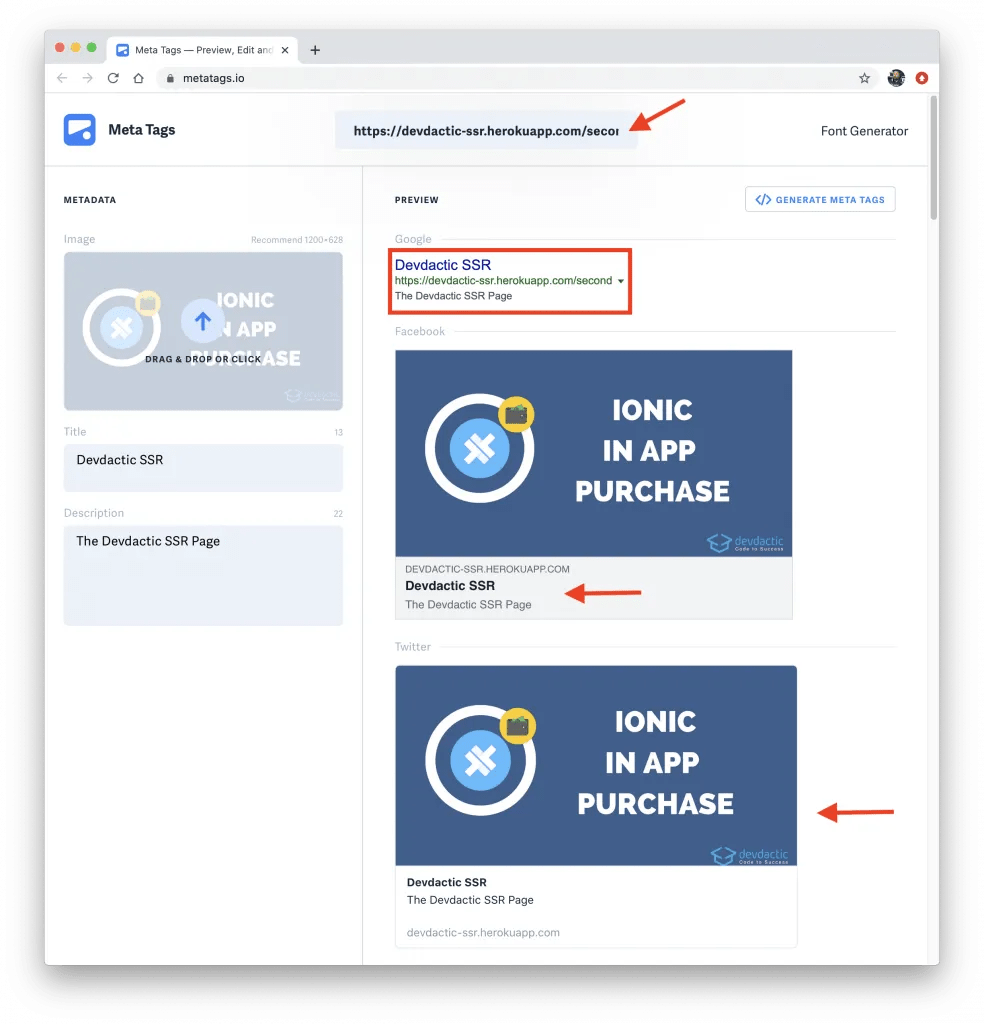Open the Chrome profile avatar

click(x=896, y=77)
